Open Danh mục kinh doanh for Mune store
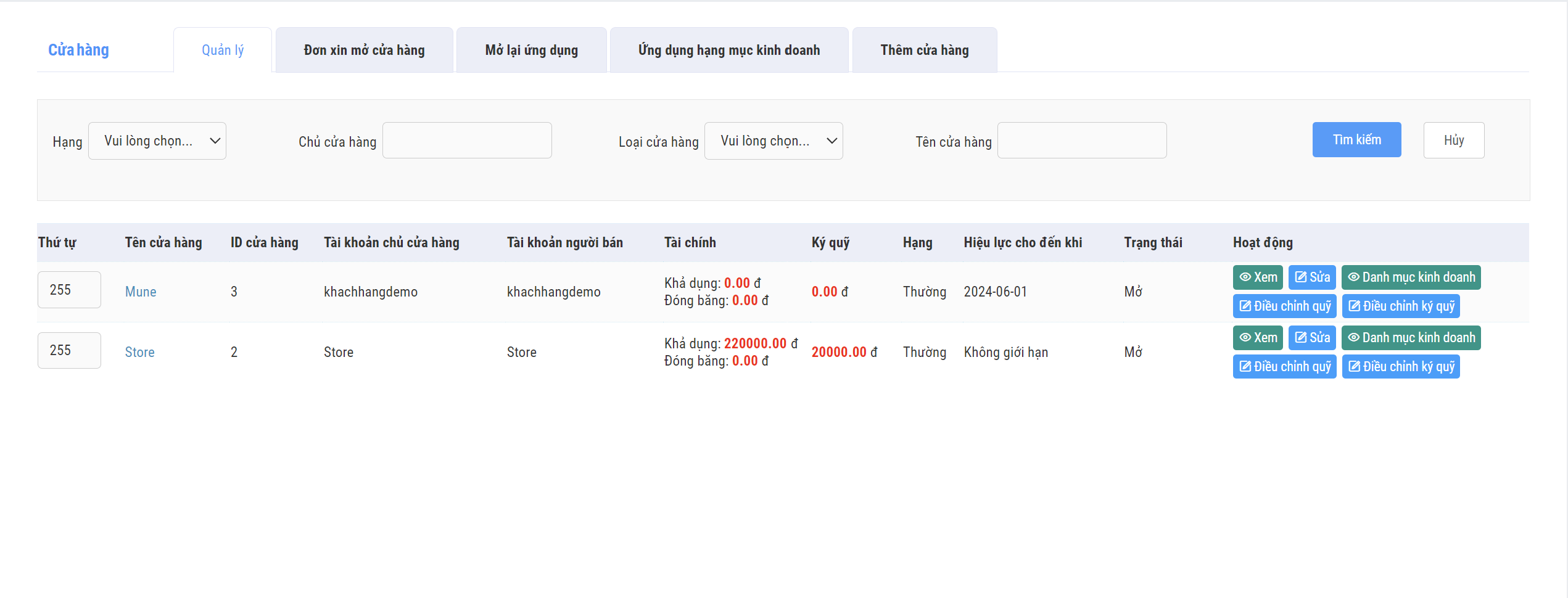The image size is (1568, 598). 1410,277
